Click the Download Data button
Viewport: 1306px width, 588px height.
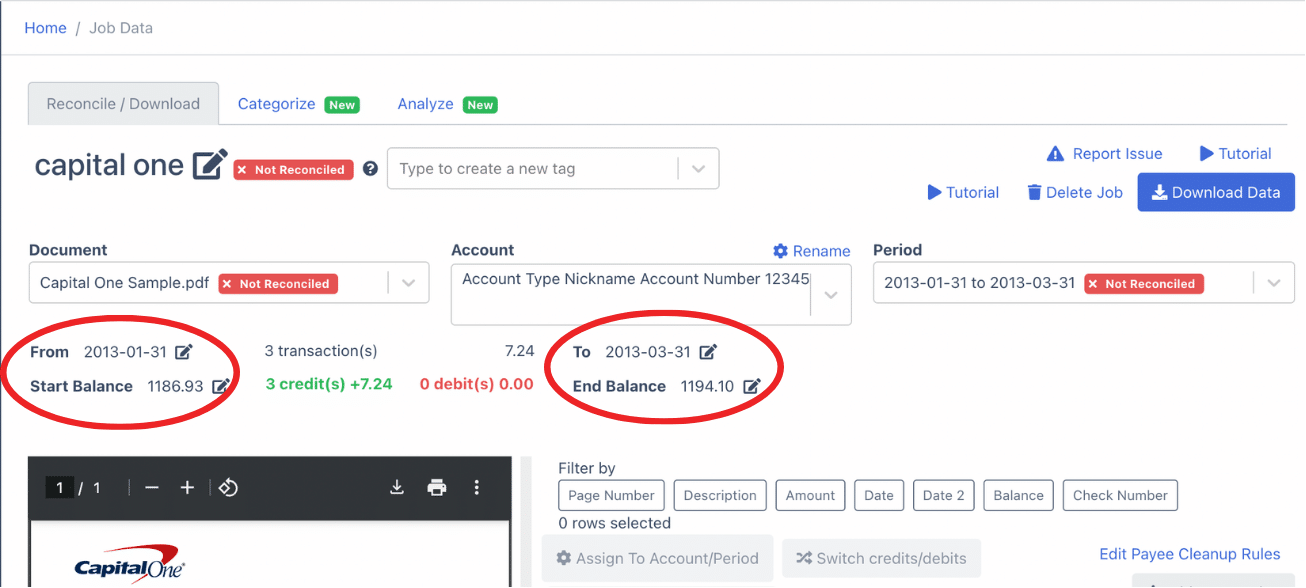coord(1216,193)
